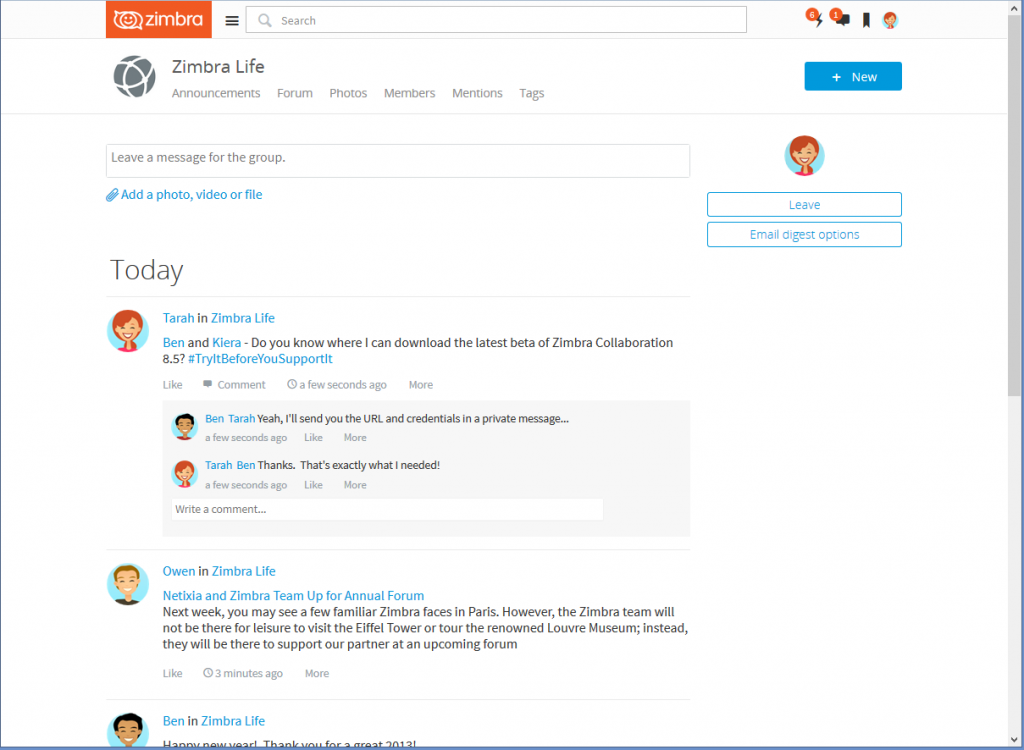Switch to the Forum tab
This screenshot has height=750, width=1024.
point(295,93)
